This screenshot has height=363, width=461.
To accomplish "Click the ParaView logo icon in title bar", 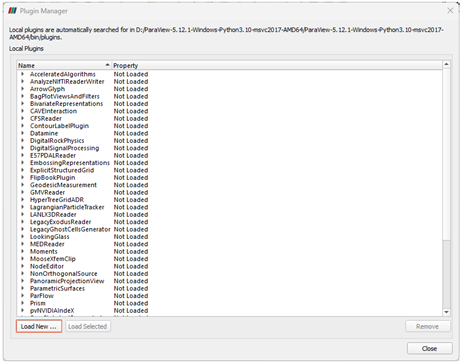I will (x=13, y=11).
